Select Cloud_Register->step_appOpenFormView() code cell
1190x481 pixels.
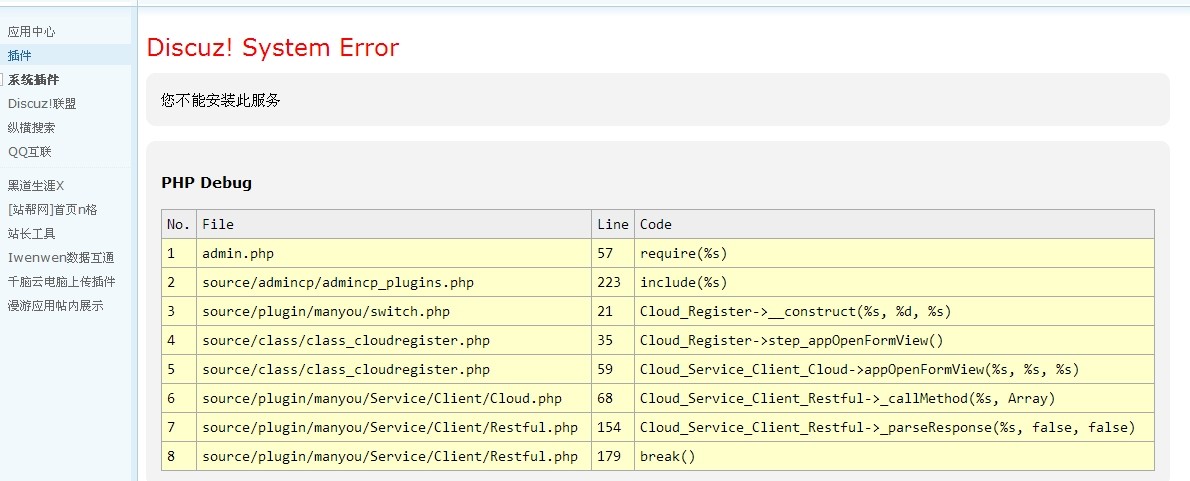(x=895, y=341)
